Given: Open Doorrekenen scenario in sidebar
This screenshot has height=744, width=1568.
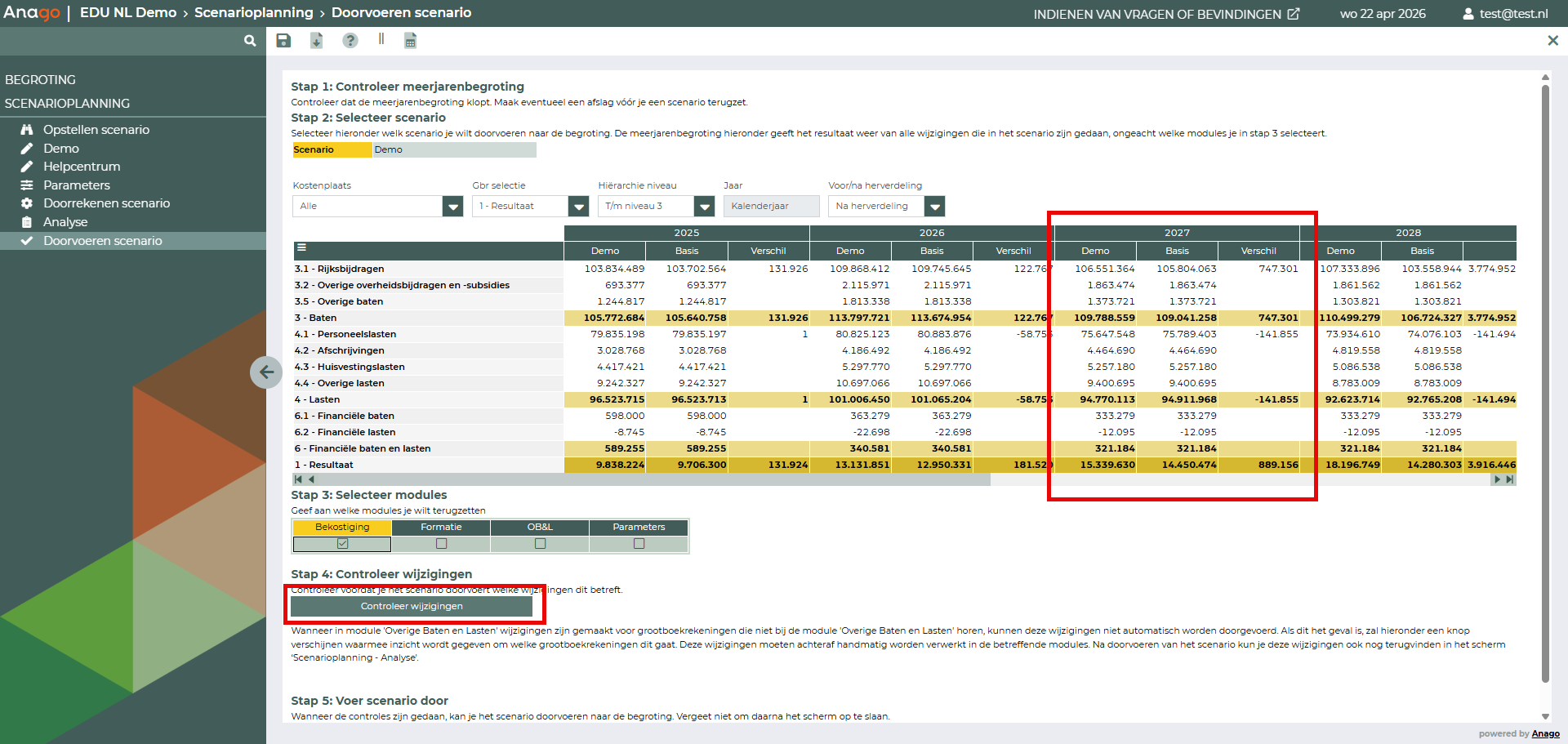Looking at the screenshot, I should coord(106,203).
